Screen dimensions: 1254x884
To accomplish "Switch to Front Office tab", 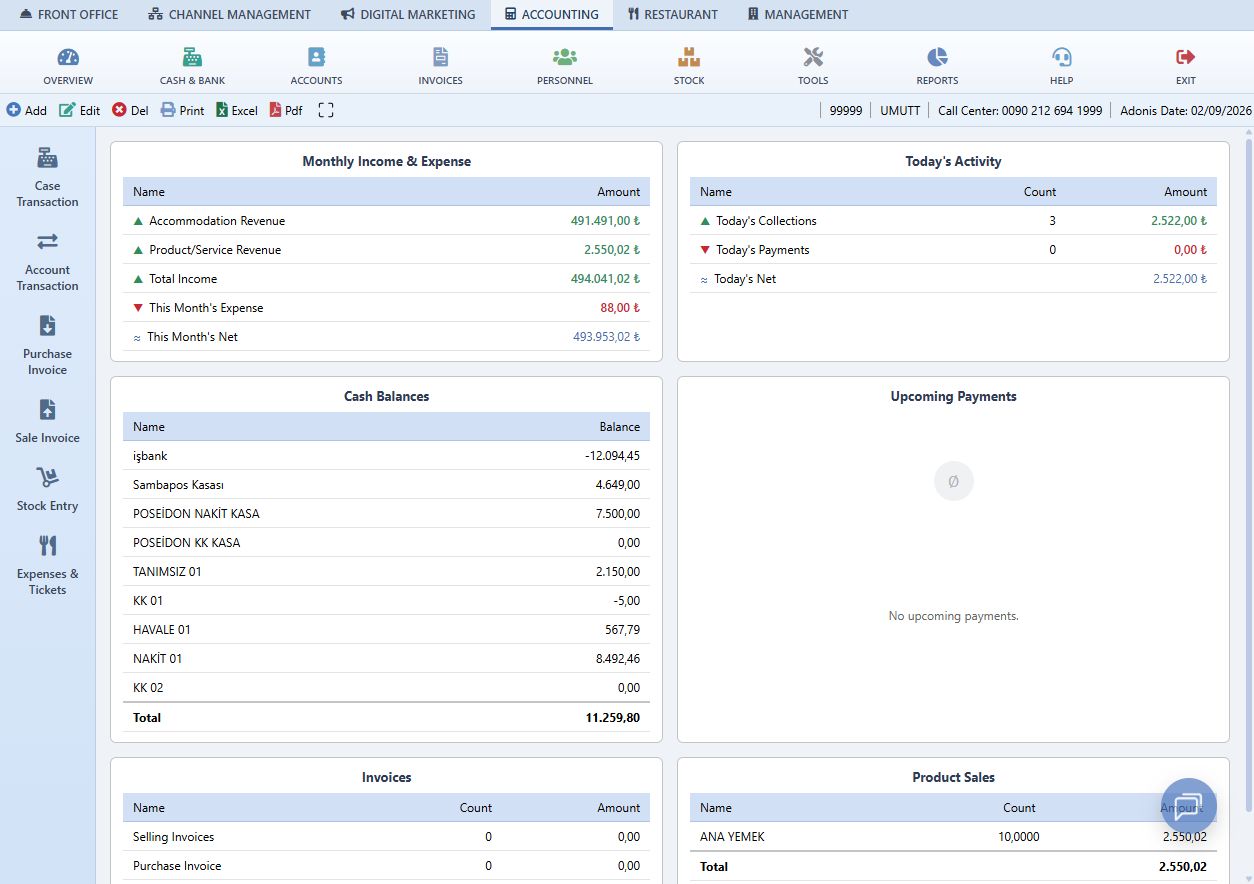I will point(68,14).
